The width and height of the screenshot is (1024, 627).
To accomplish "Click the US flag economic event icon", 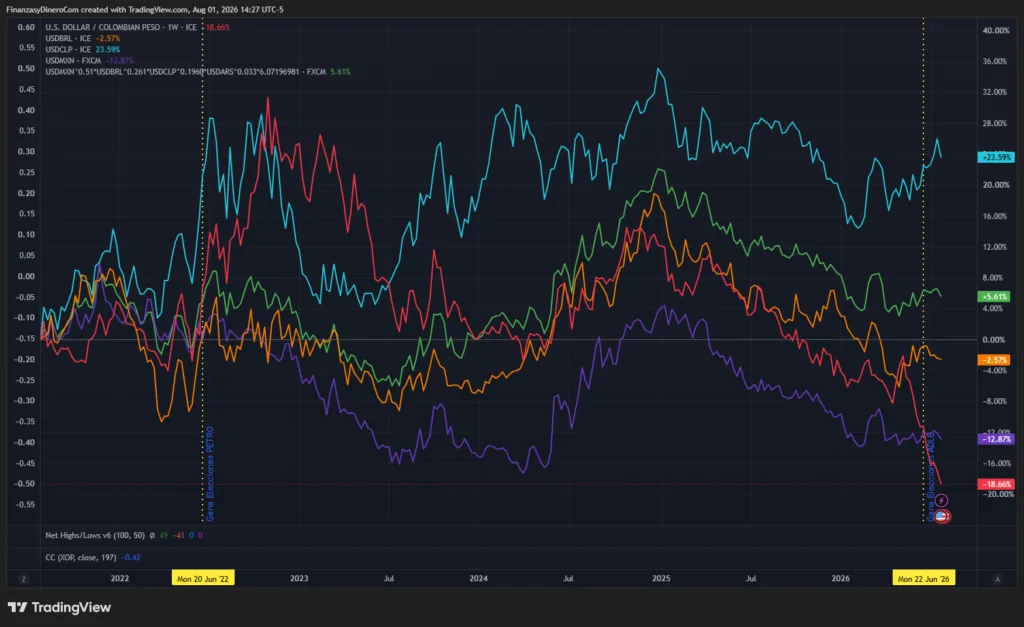I will click(941, 517).
